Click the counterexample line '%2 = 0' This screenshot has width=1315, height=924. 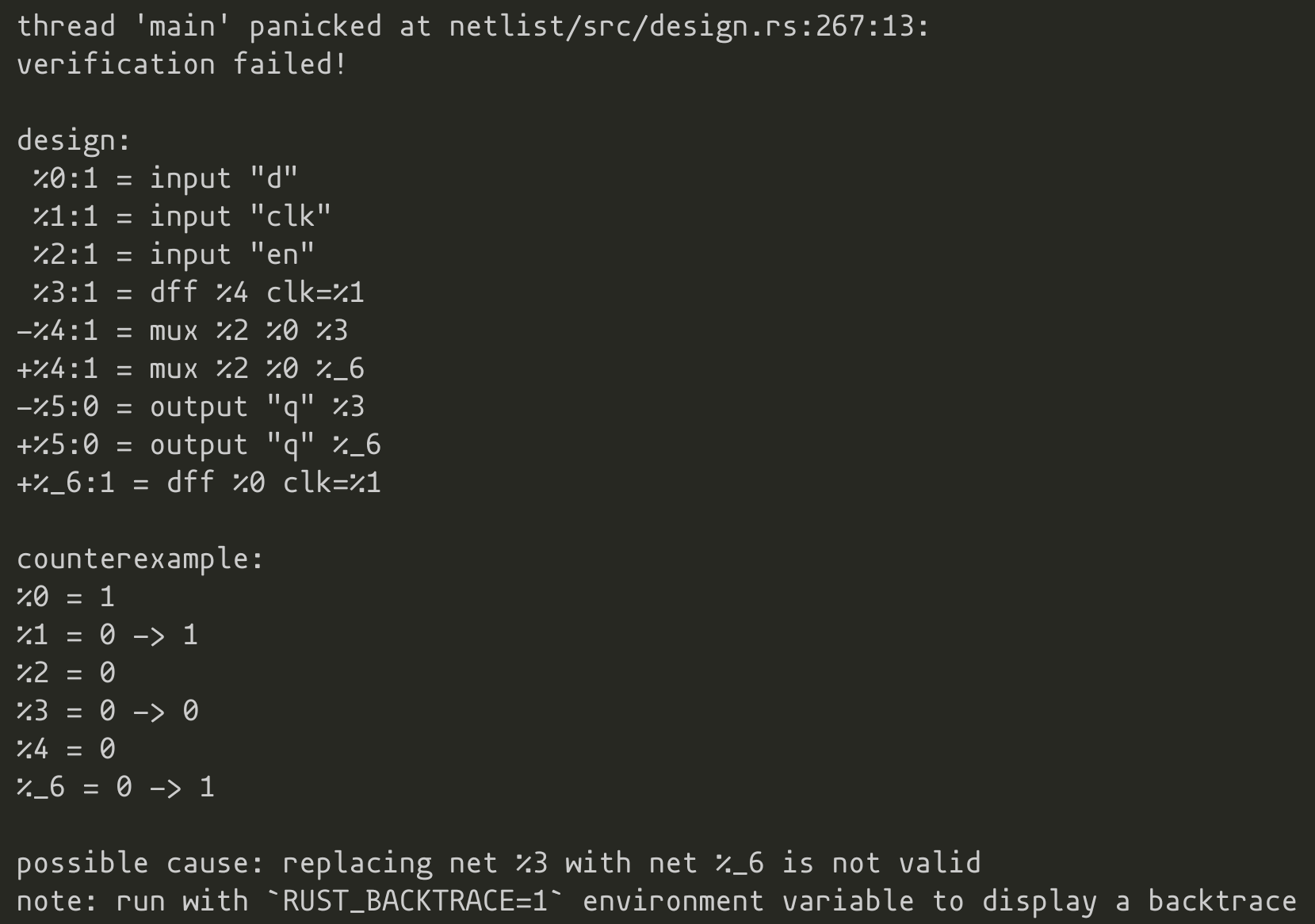(65, 673)
